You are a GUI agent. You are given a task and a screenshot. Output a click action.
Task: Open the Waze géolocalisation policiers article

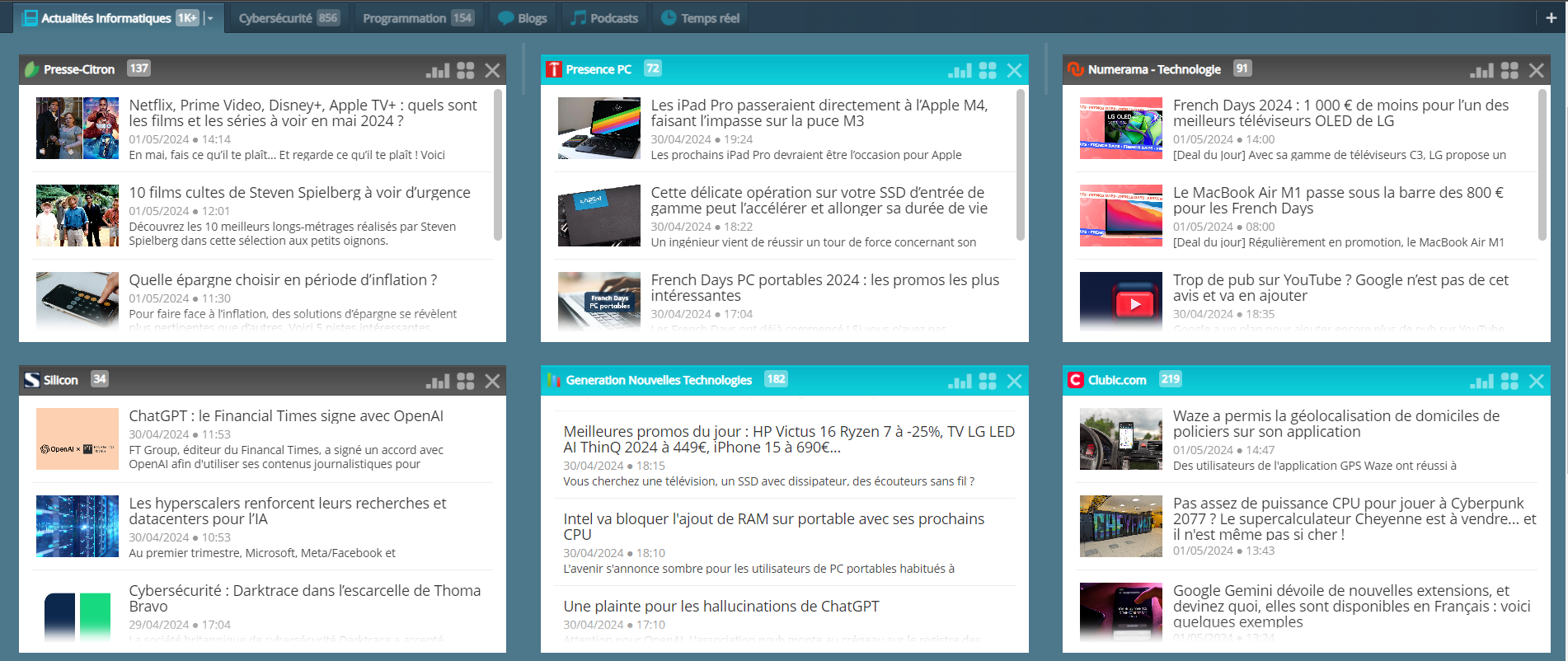[x=1336, y=424]
